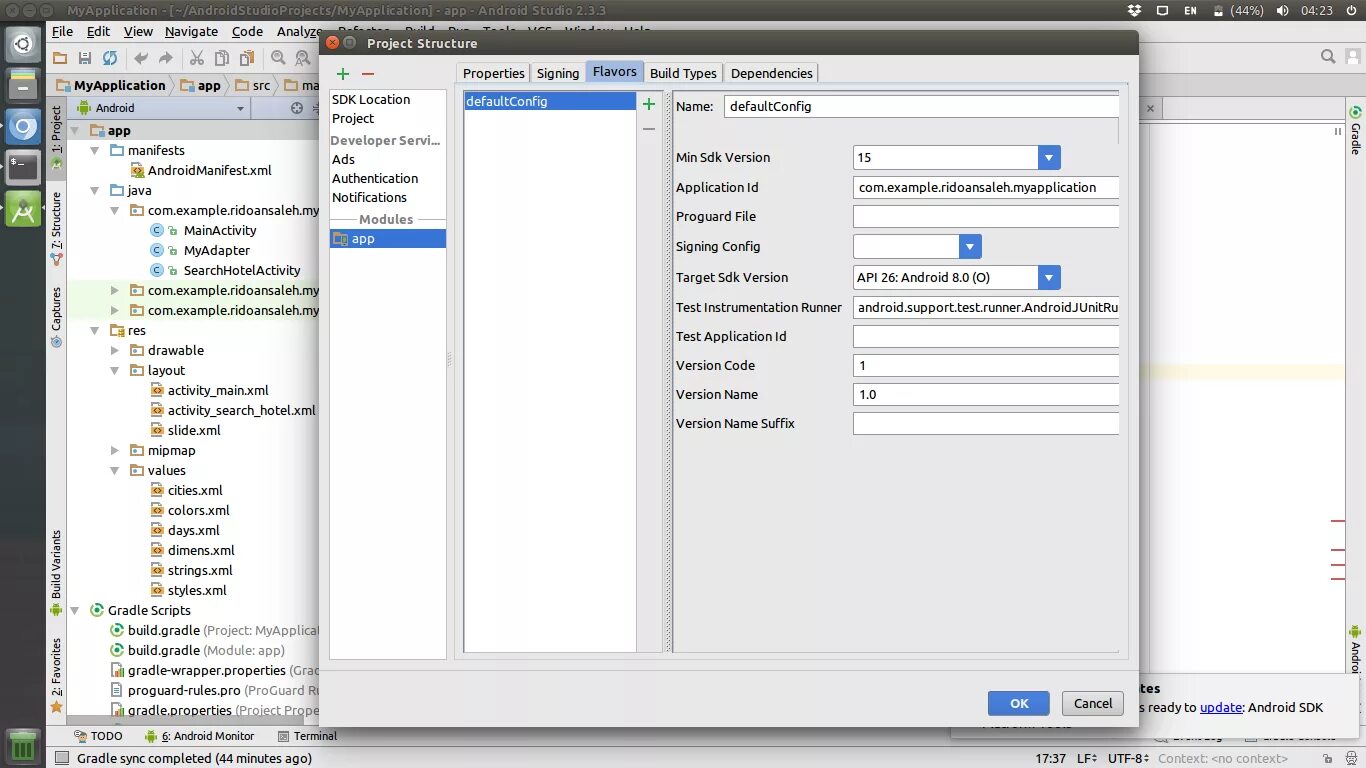Select Authentication in sidebar
Image resolution: width=1366 pixels, height=768 pixels.
coord(375,178)
